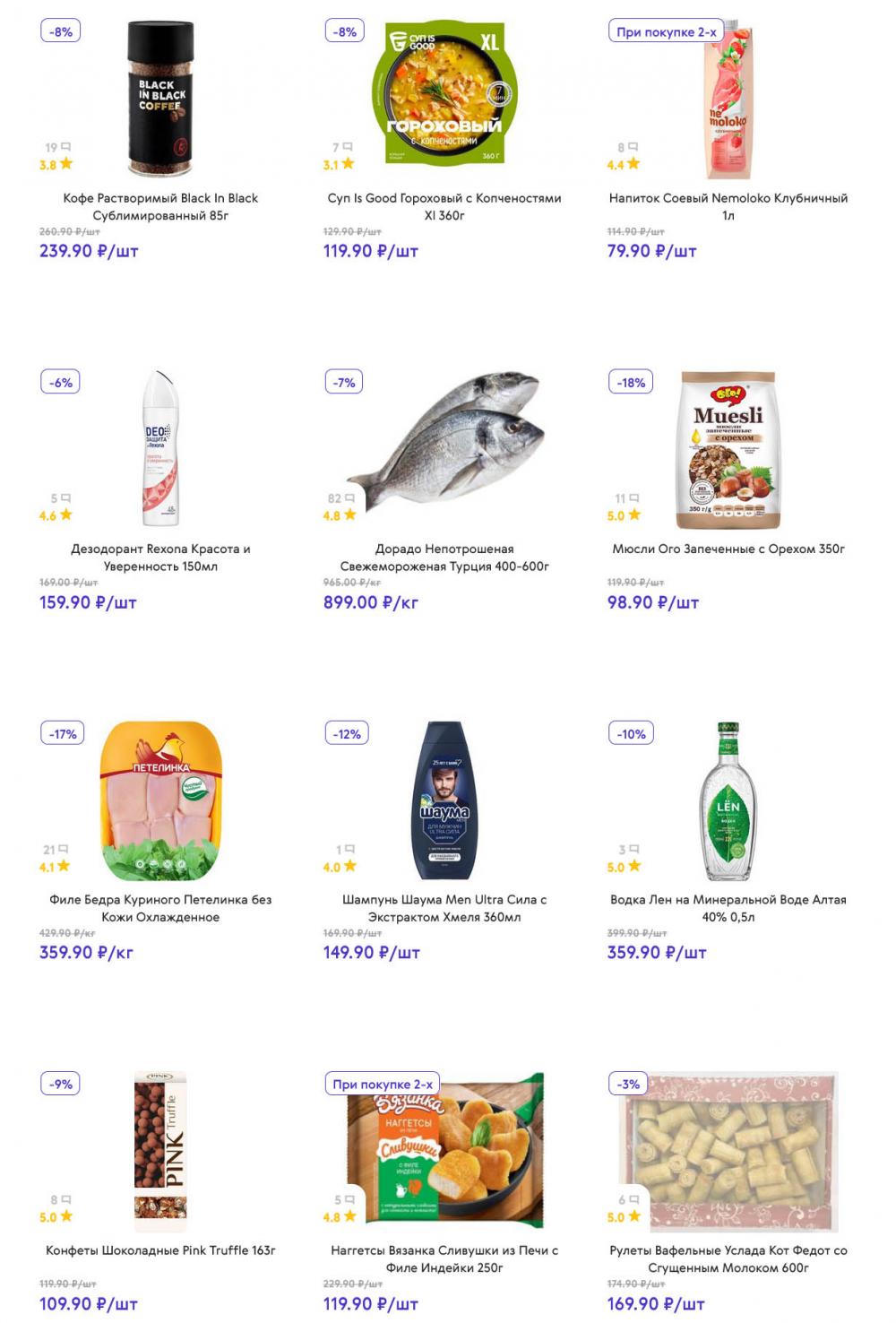Click the 359.90 ₽/кг price of chicken fillet
Image resolution: width=896 pixels, height=1323 pixels.
tap(86, 953)
